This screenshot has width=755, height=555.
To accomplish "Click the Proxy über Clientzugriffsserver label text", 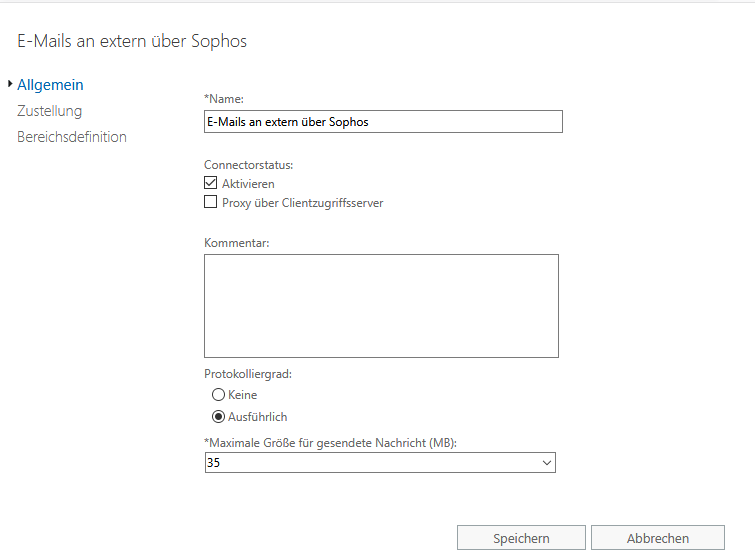I will tap(302, 203).
